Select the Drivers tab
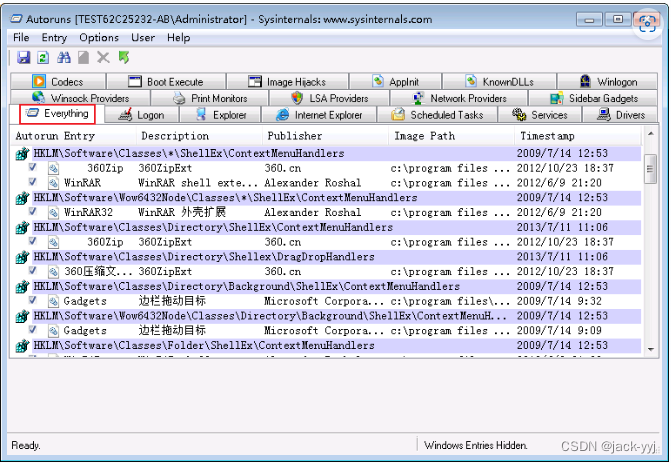The height and width of the screenshot is (463, 671). [620, 115]
